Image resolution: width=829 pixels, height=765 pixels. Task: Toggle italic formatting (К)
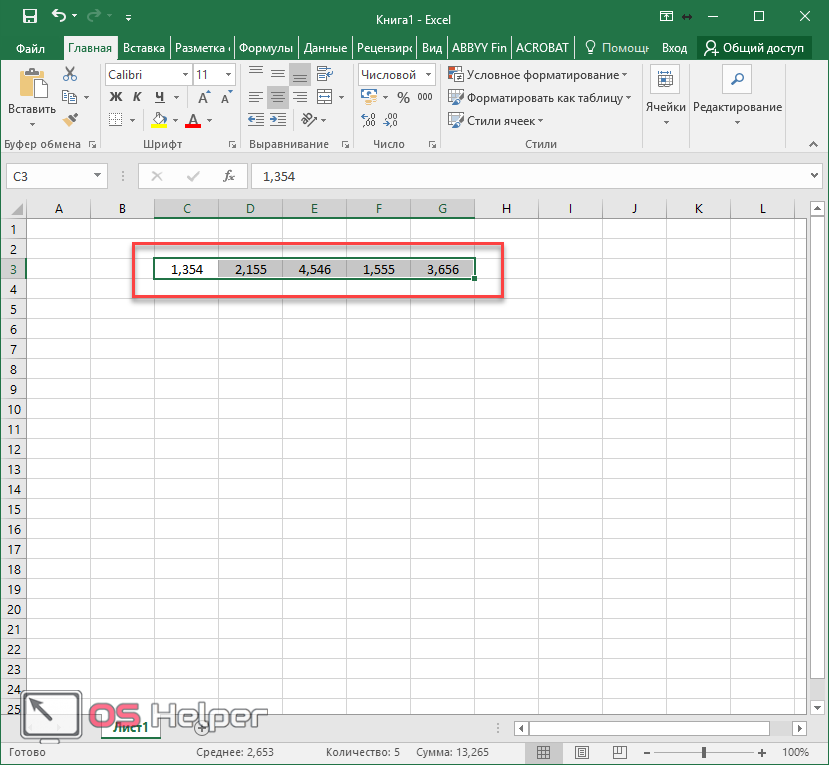(137, 97)
